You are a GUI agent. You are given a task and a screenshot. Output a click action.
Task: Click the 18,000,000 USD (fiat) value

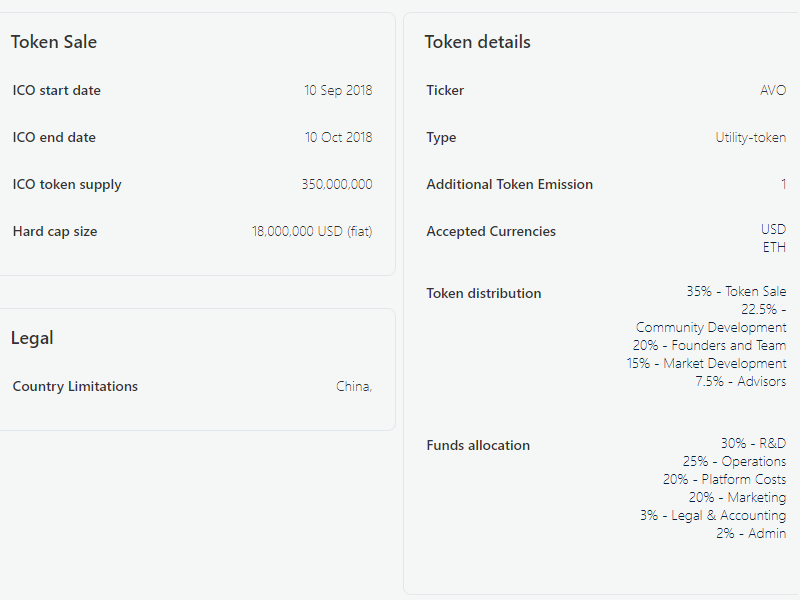[311, 231]
